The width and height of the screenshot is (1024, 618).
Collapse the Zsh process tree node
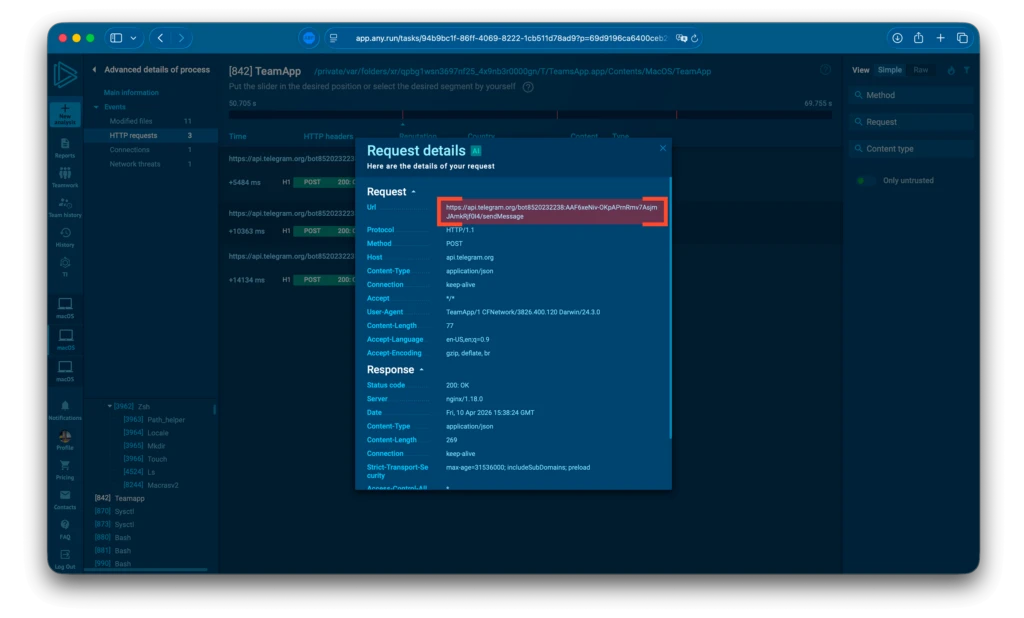[x=110, y=407]
